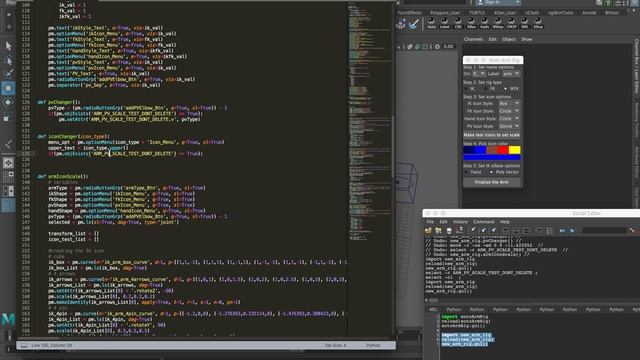
Task: Switch to the Arnold shelf tab
Action: (589, 13)
